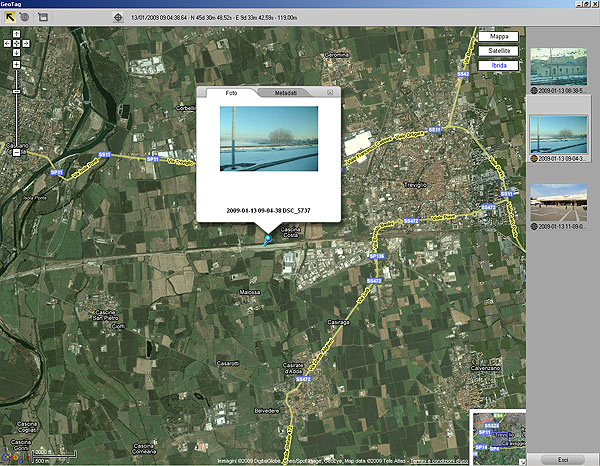Open the Foto tab in popup

click(x=231, y=93)
